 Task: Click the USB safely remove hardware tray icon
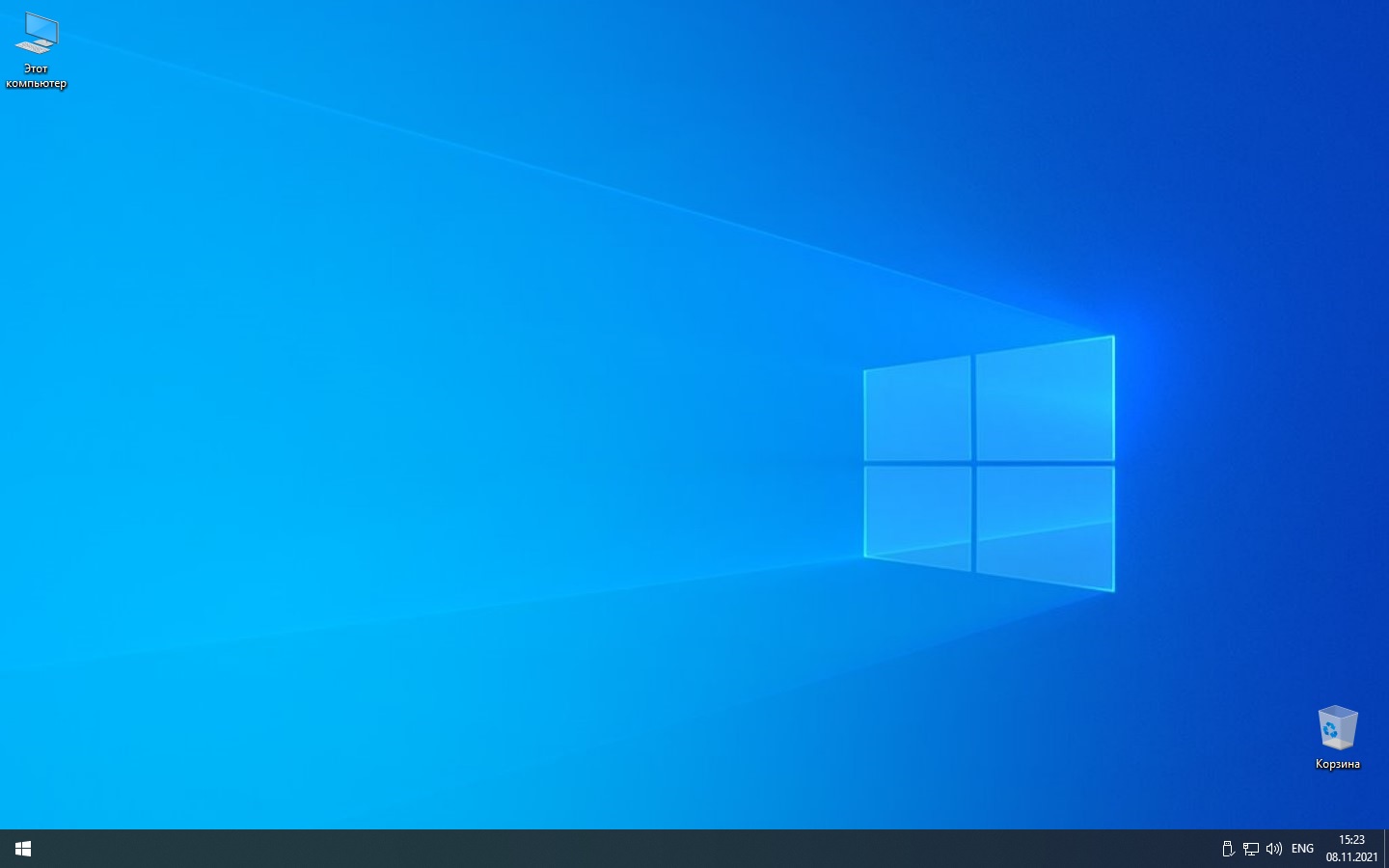click(1228, 849)
